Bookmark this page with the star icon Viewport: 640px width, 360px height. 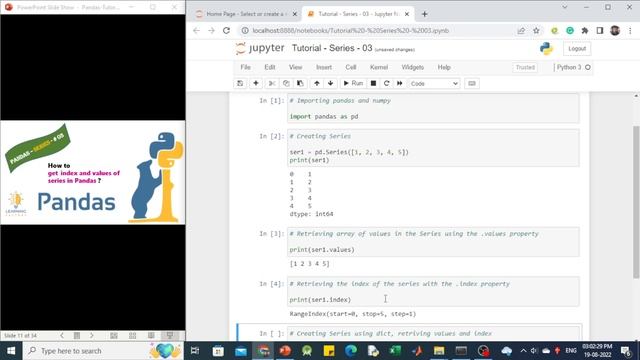(536, 31)
